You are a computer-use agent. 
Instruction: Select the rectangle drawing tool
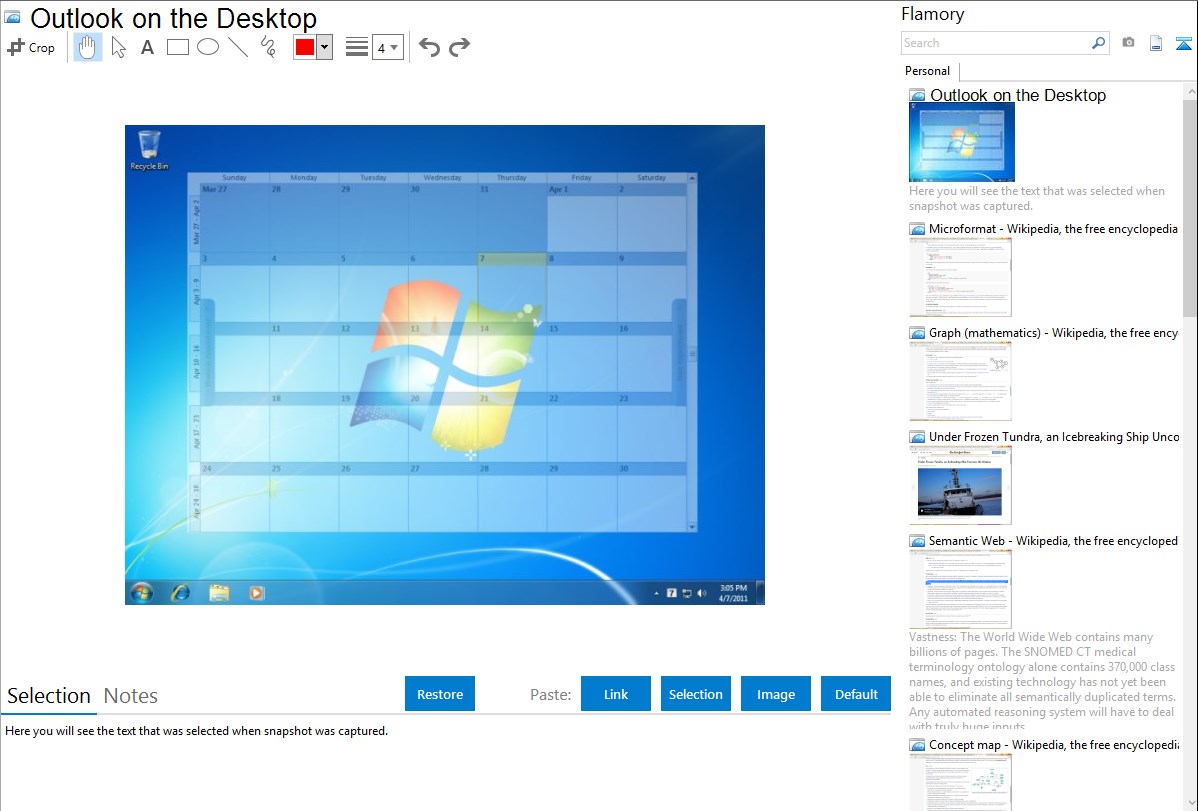pos(177,47)
